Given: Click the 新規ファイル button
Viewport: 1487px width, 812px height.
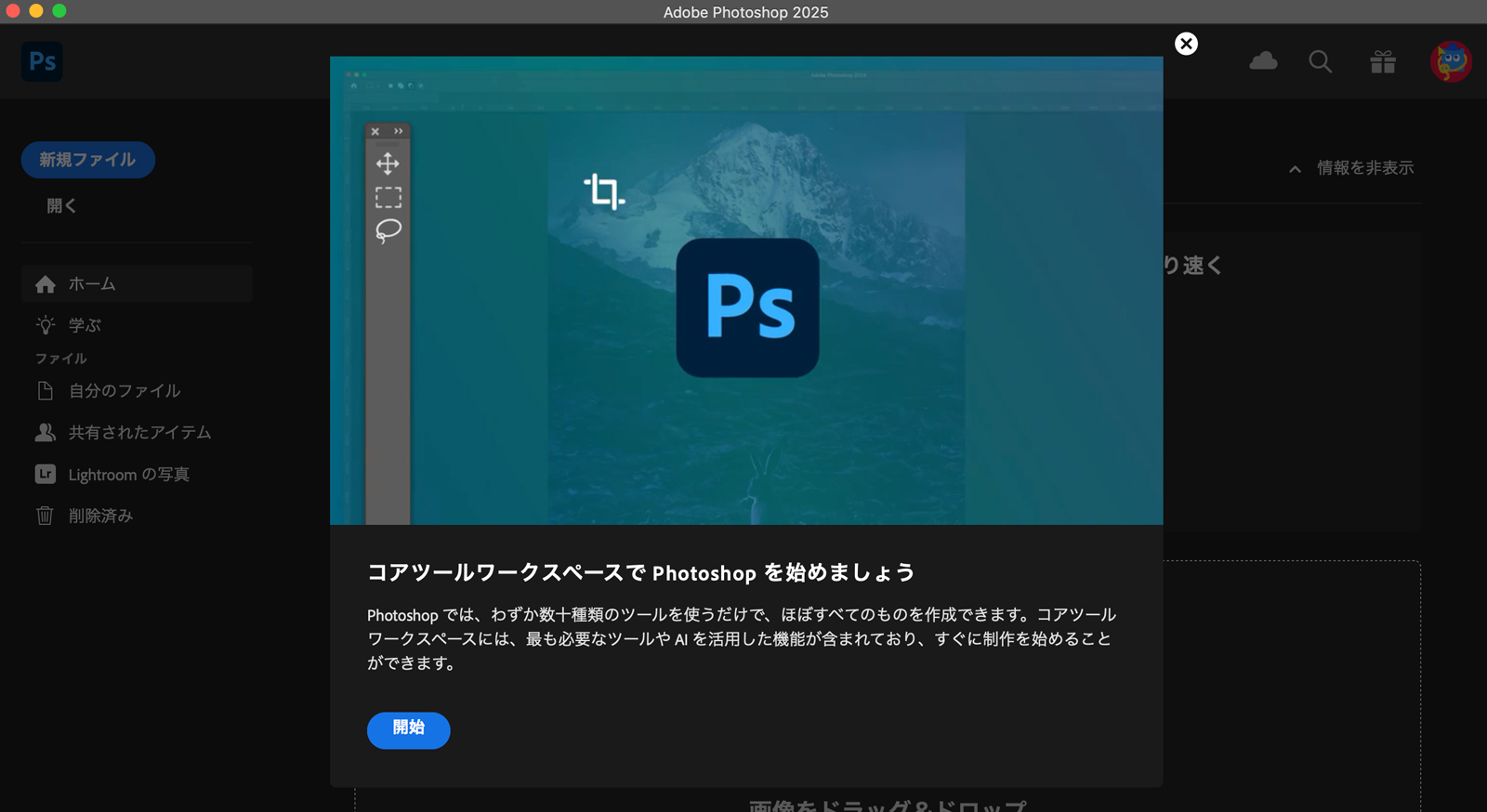Looking at the screenshot, I should click(x=87, y=160).
